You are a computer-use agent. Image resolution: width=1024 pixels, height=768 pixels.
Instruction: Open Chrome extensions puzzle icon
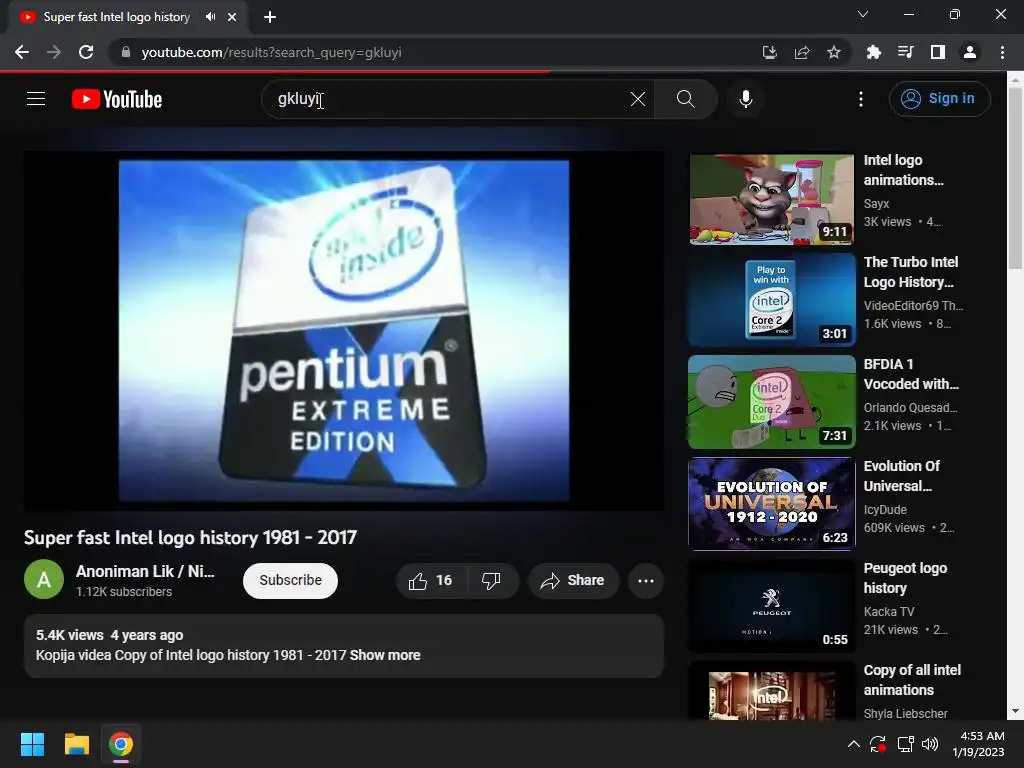pyautogui.click(x=873, y=52)
